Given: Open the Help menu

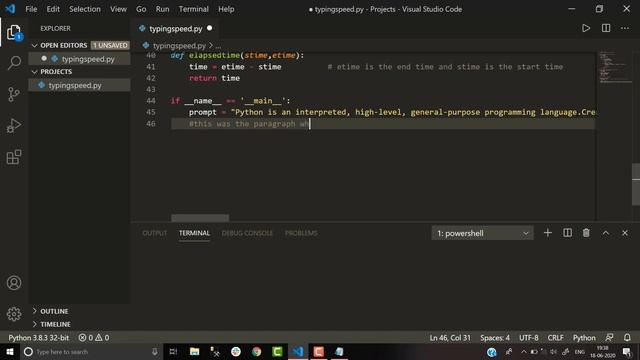Looking at the screenshot, I should [x=226, y=9].
